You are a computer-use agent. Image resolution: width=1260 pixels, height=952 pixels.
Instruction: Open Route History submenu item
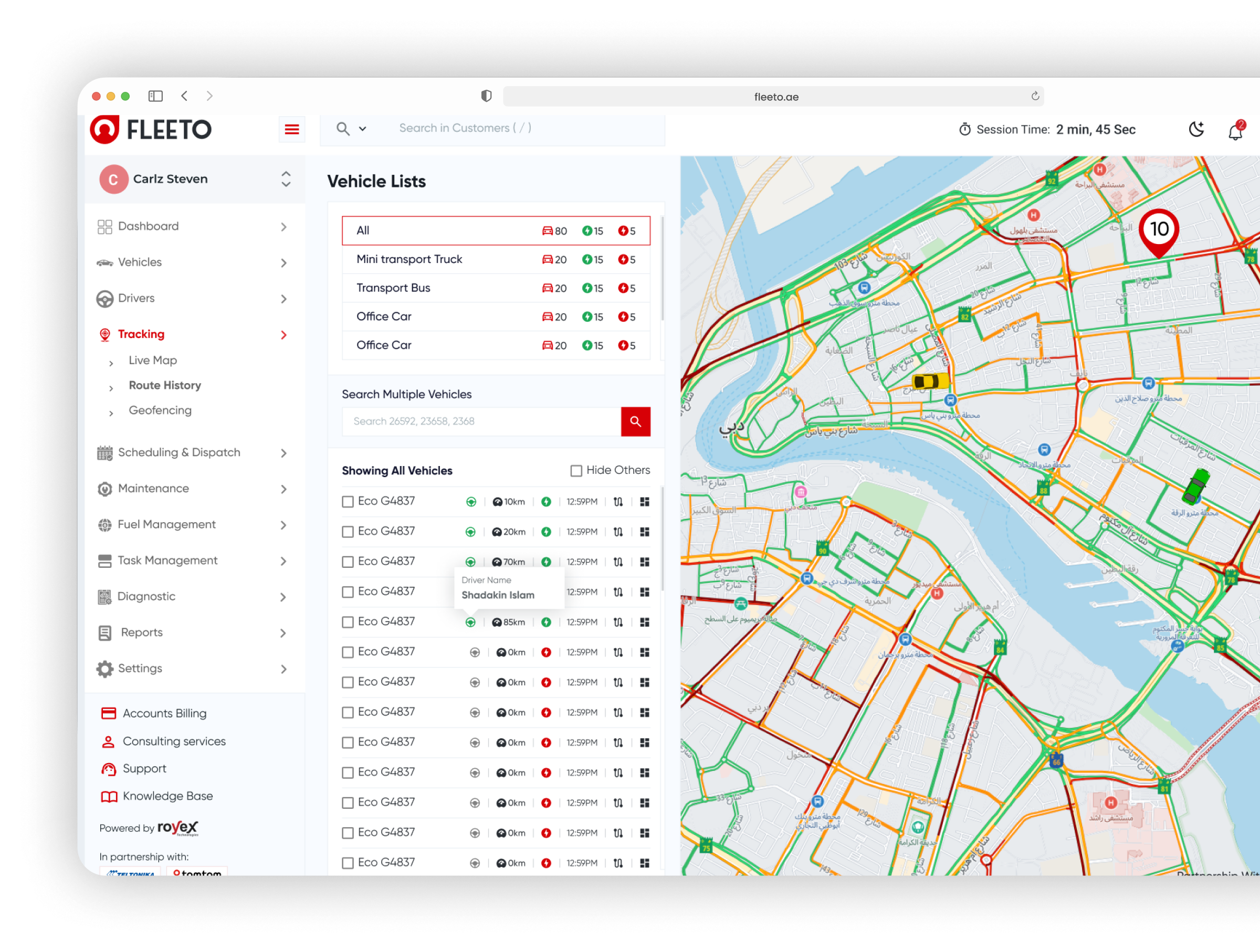click(165, 385)
